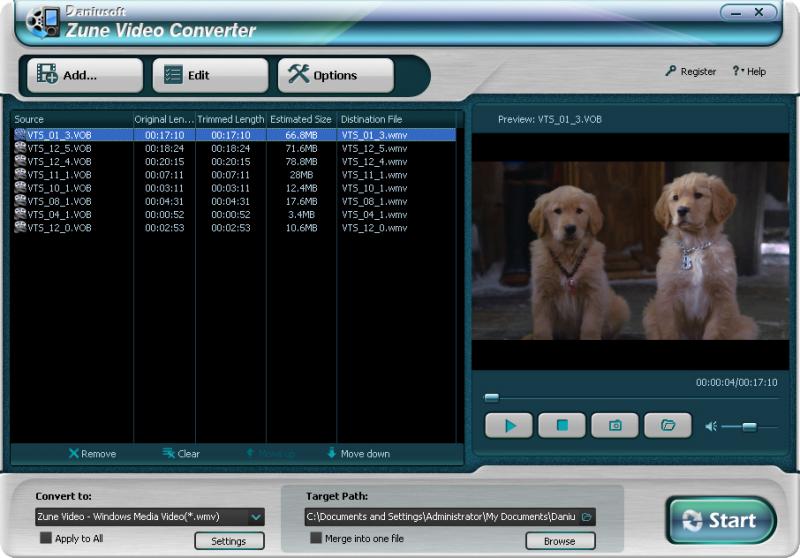
Task: Expand the Convert to format dropdown
Action: (256, 517)
